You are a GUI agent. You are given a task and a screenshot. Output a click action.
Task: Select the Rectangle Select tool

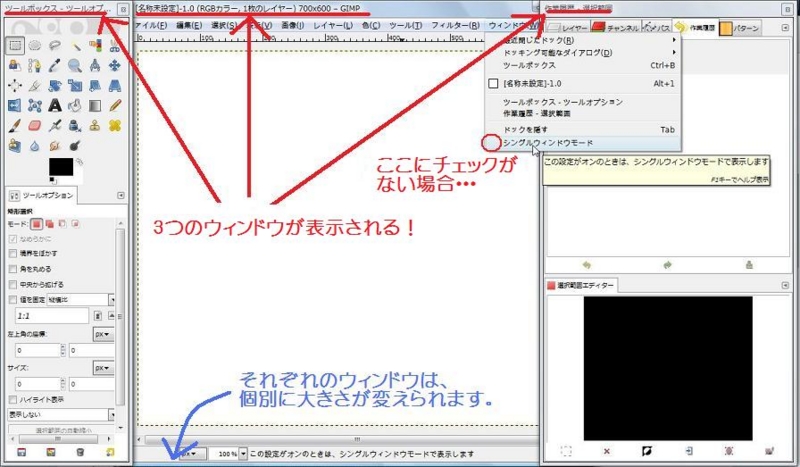pyautogui.click(x=15, y=46)
